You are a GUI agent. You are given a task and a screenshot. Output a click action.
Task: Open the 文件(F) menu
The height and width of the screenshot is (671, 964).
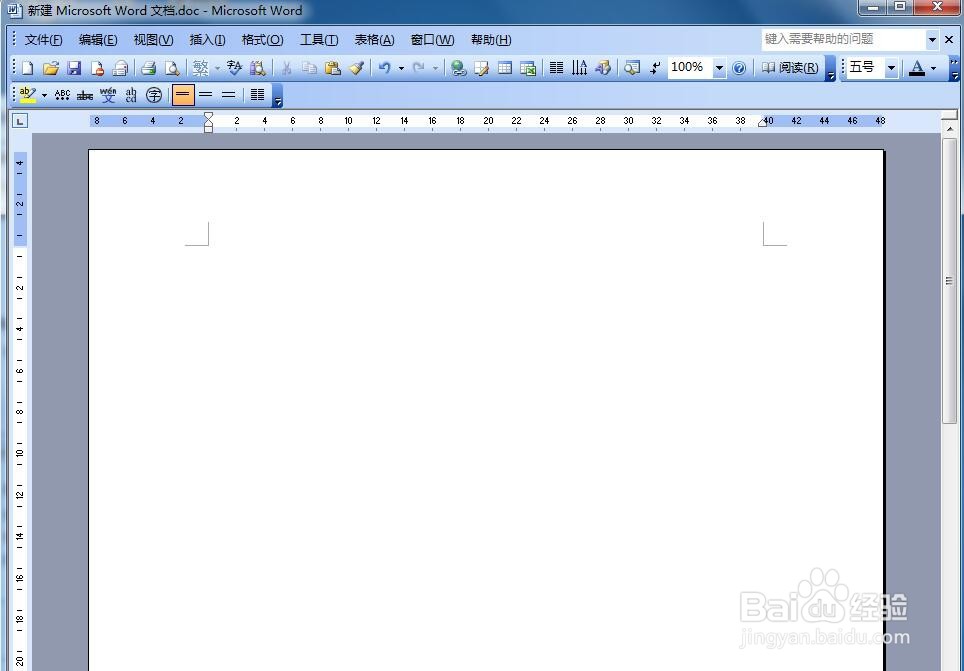pos(43,40)
